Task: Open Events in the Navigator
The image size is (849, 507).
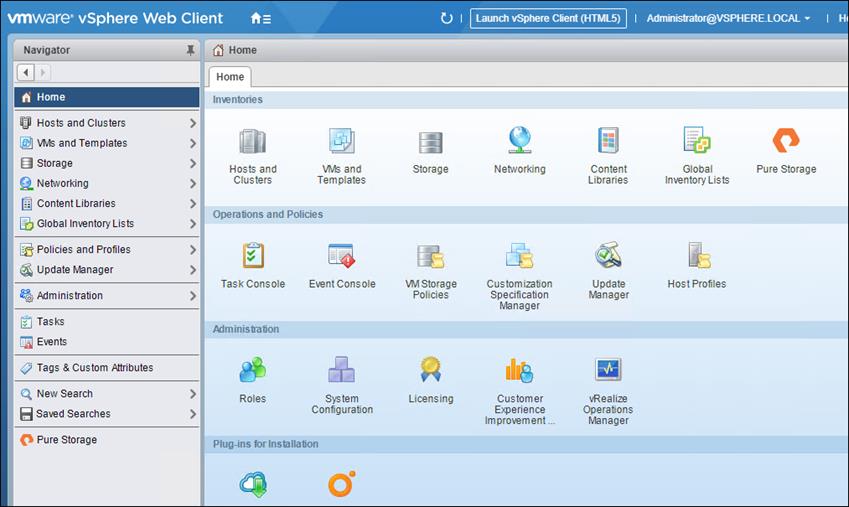Action: [107, 342]
